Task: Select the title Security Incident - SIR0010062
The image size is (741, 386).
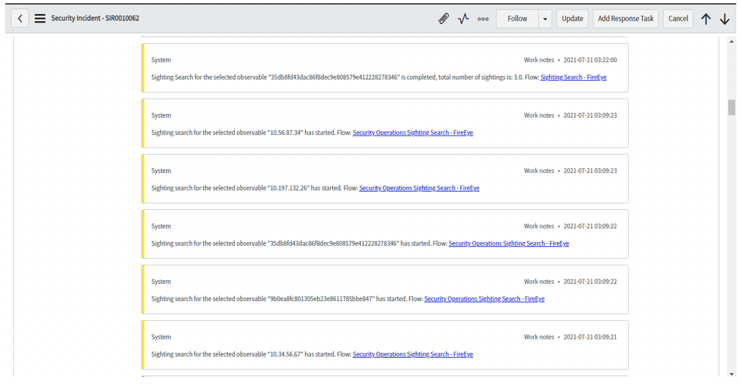Action: coord(95,18)
